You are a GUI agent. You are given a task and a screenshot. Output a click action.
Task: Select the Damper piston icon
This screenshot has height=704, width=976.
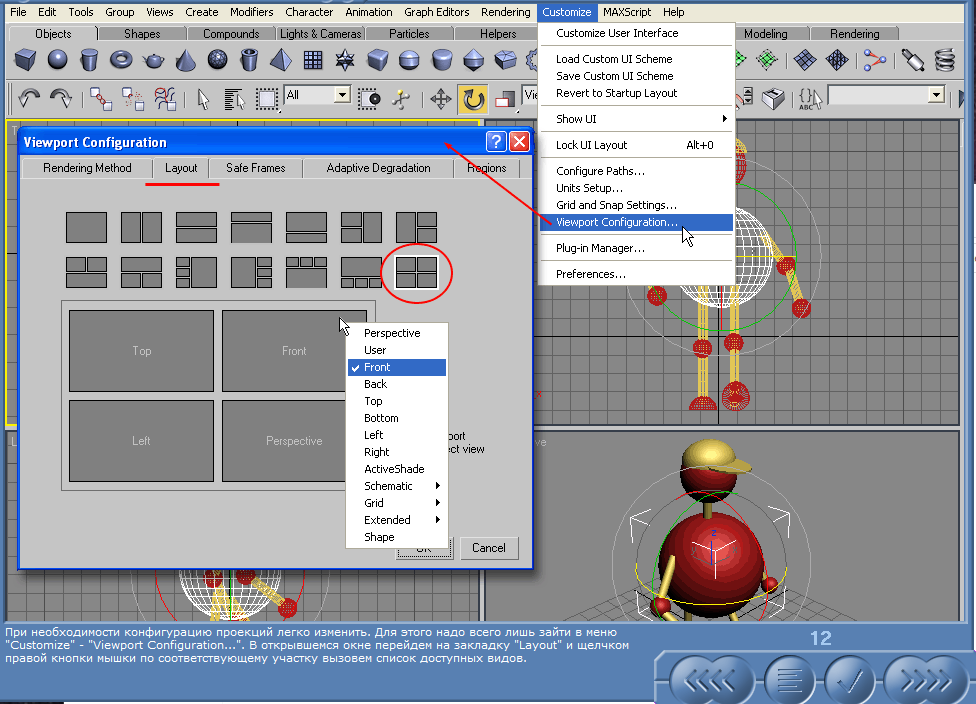click(913, 60)
